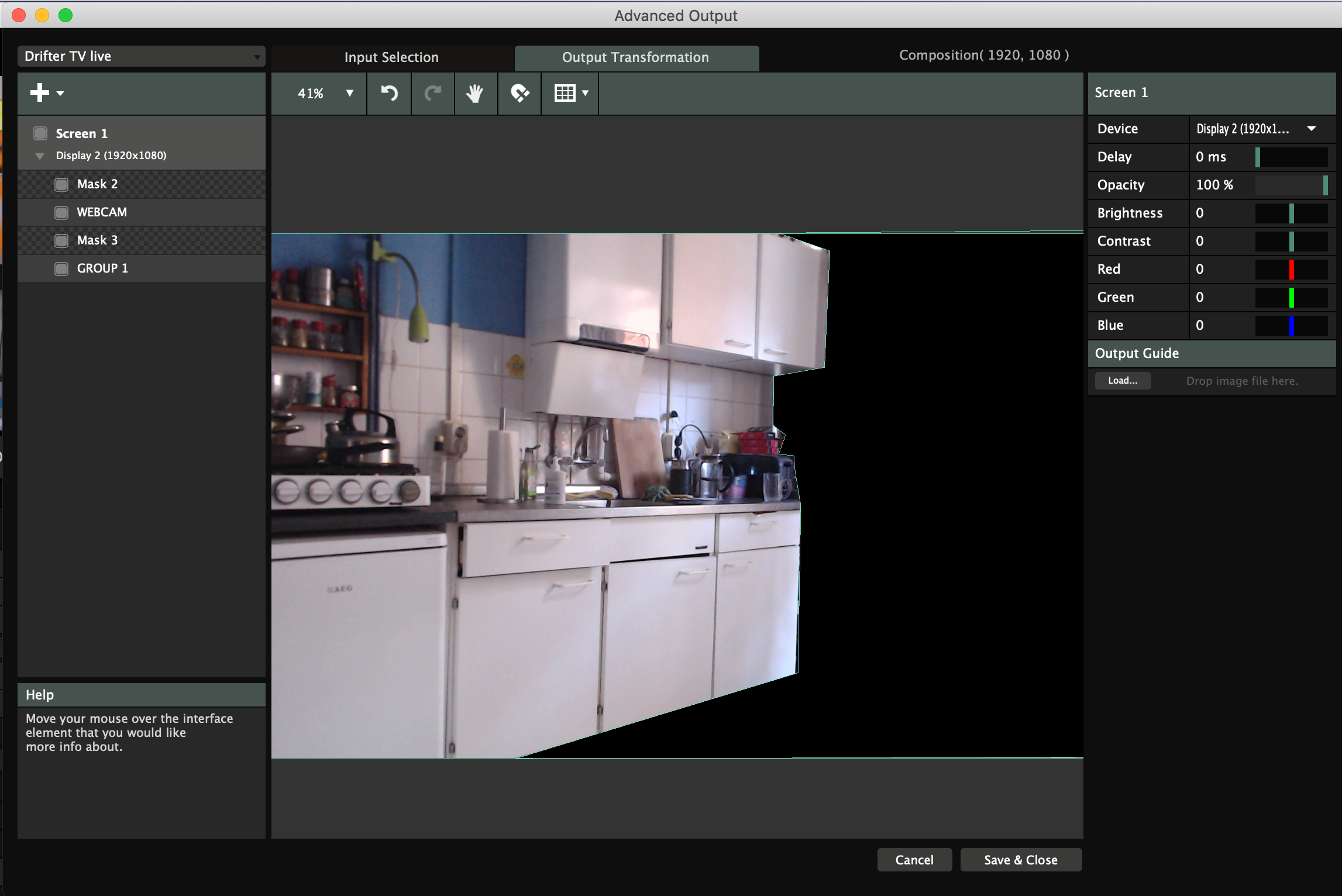Click the red window close button
Viewport: 1342px width, 896px height.
[19, 15]
